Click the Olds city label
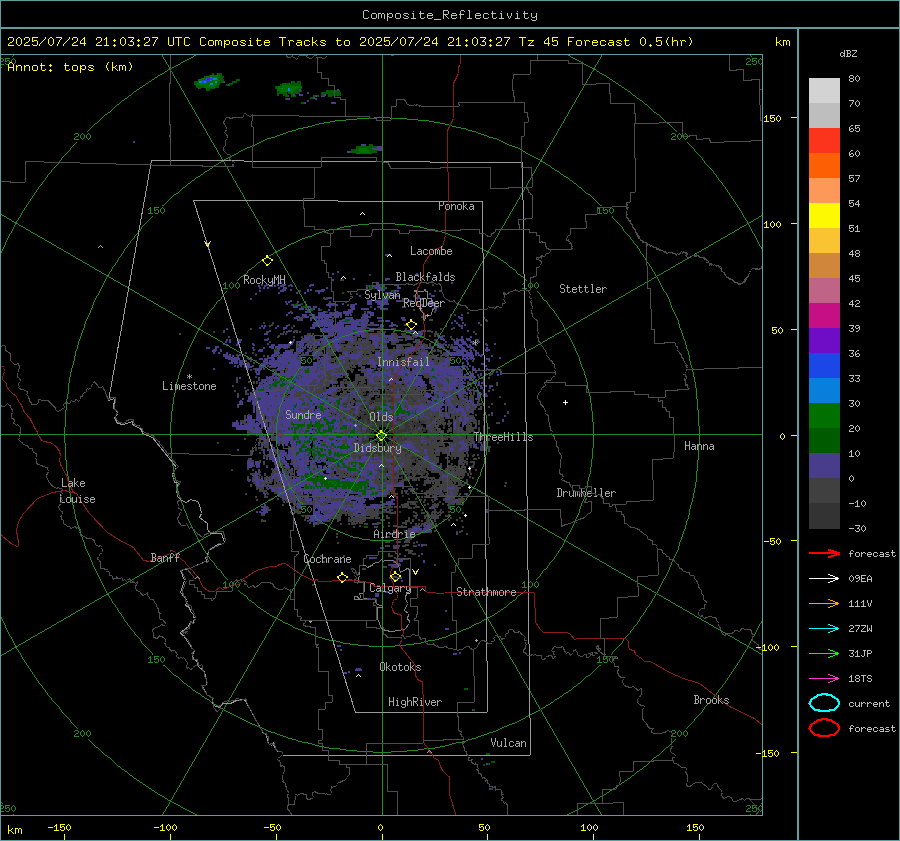Image resolution: width=900 pixels, height=841 pixels. pyautogui.click(x=381, y=417)
